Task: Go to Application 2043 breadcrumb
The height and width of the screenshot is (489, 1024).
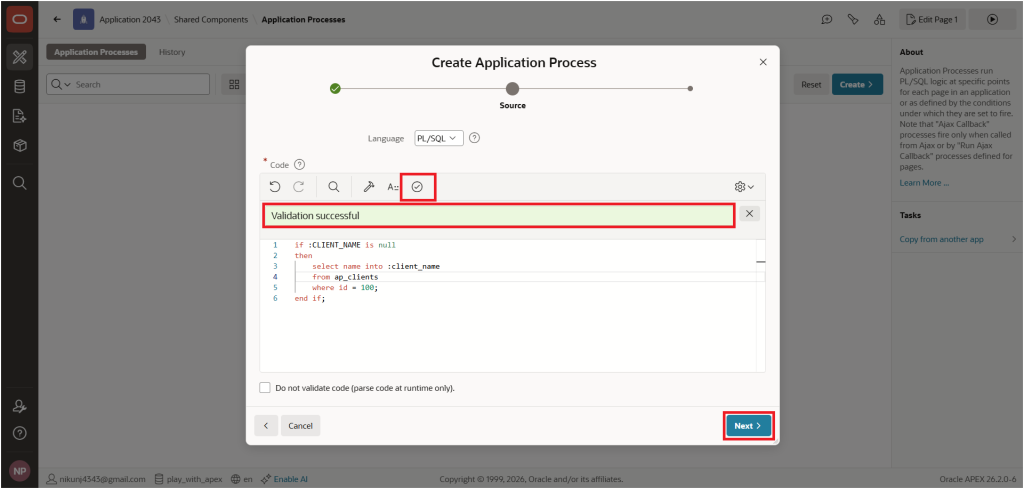Action: click(x=130, y=20)
